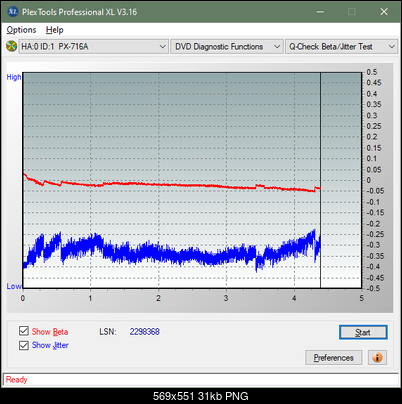This screenshot has height=404, width=402.
Task: Click the disc drive icon beside the drive selector
Action: (12, 46)
